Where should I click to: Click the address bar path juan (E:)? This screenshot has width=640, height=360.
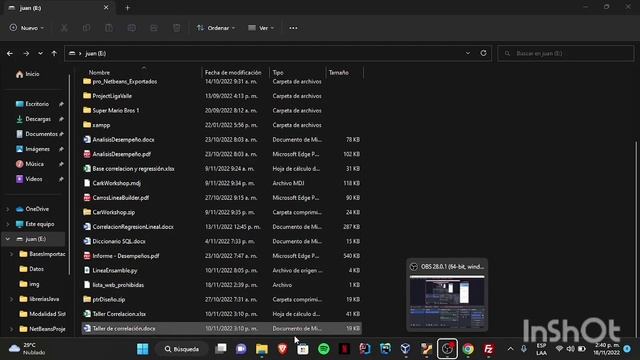[96, 53]
